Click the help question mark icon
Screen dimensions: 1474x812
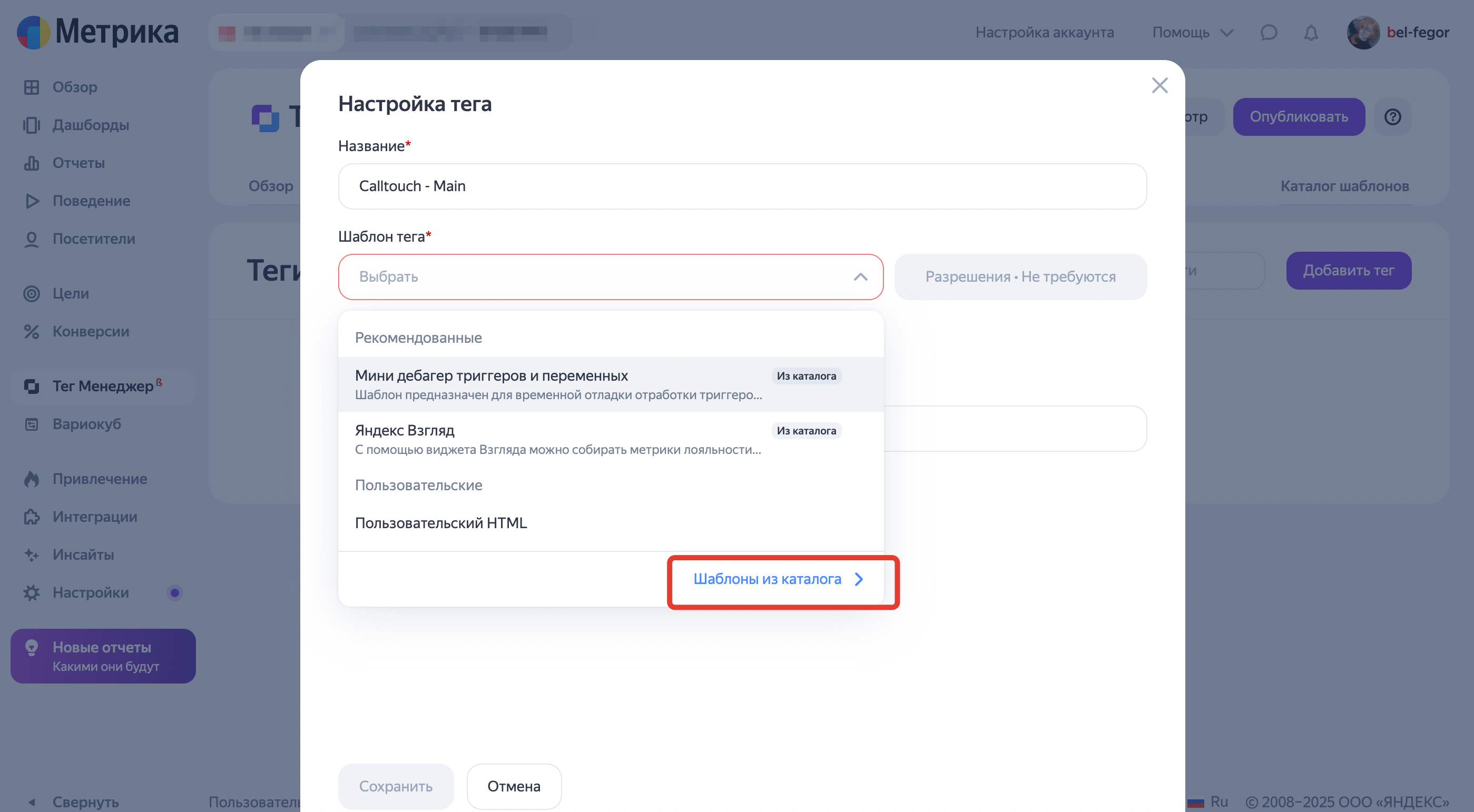1392,117
